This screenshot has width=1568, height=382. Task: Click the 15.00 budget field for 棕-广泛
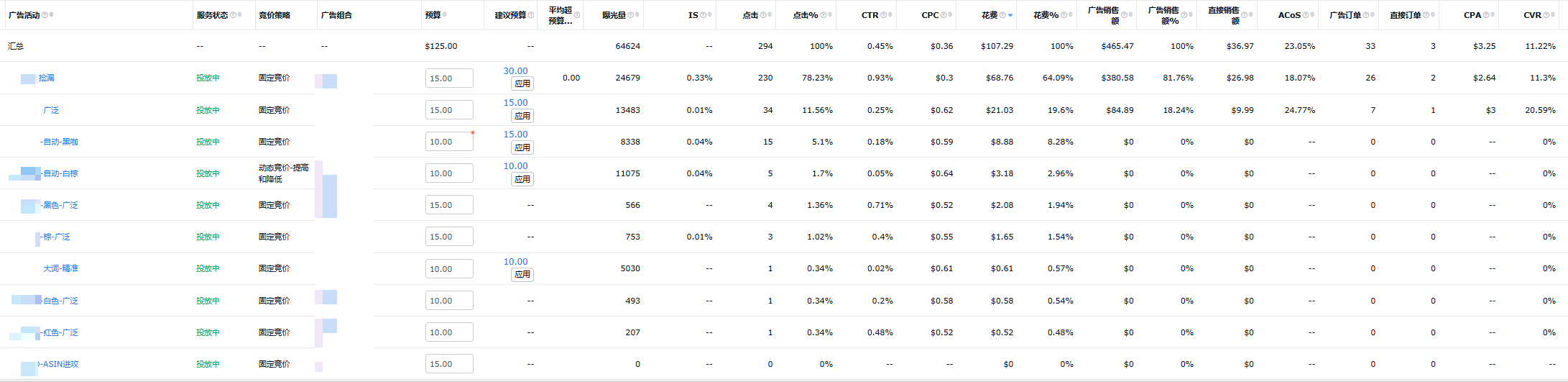coord(449,237)
